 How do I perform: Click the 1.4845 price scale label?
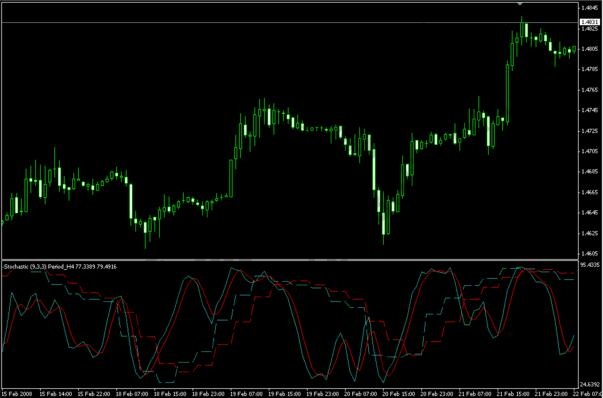pos(590,8)
